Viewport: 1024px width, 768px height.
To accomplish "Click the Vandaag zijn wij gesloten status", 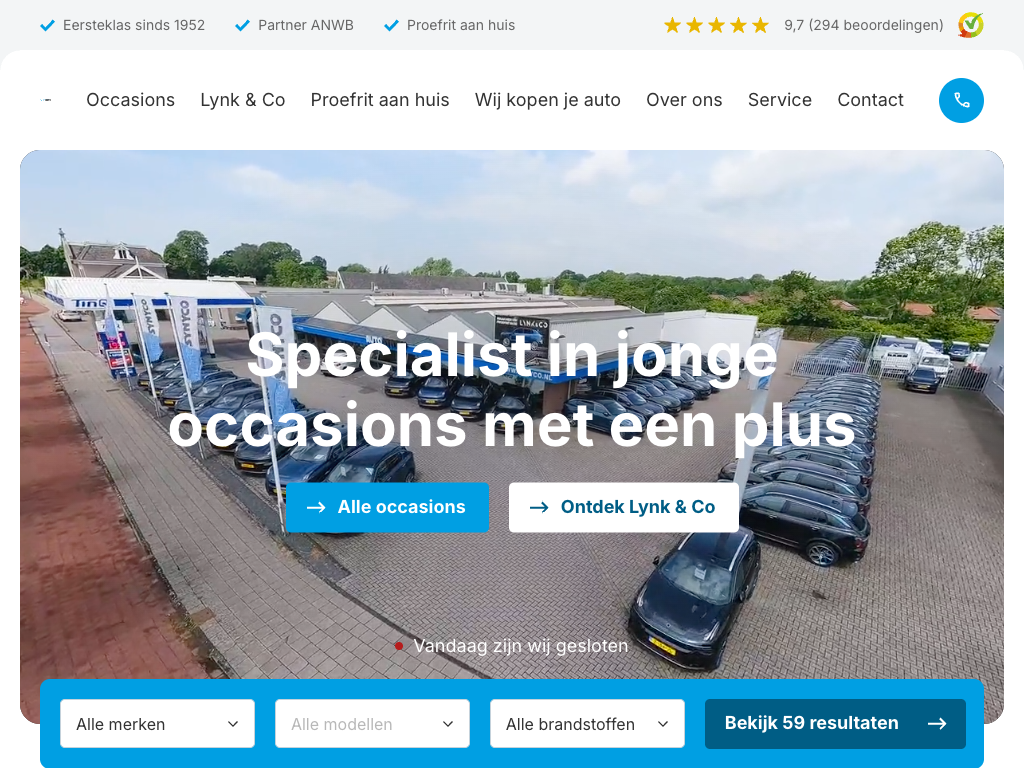I will (x=511, y=646).
